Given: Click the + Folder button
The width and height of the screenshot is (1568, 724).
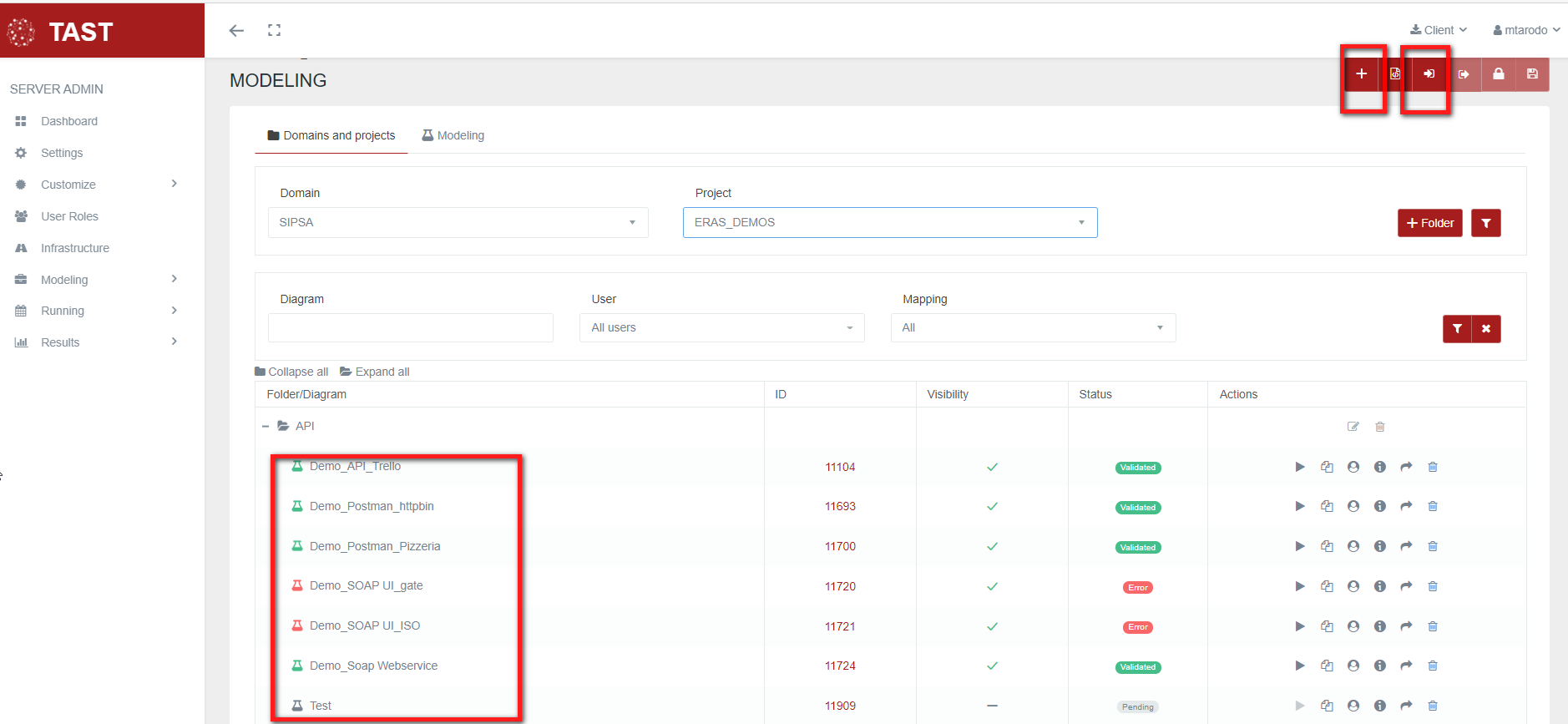Looking at the screenshot, I should [1429, 223].
